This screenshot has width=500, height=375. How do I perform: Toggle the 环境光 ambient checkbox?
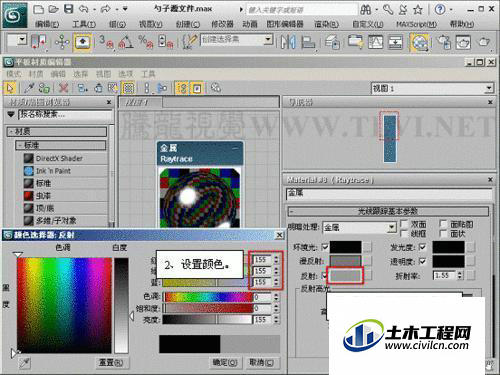coord(324,247)
